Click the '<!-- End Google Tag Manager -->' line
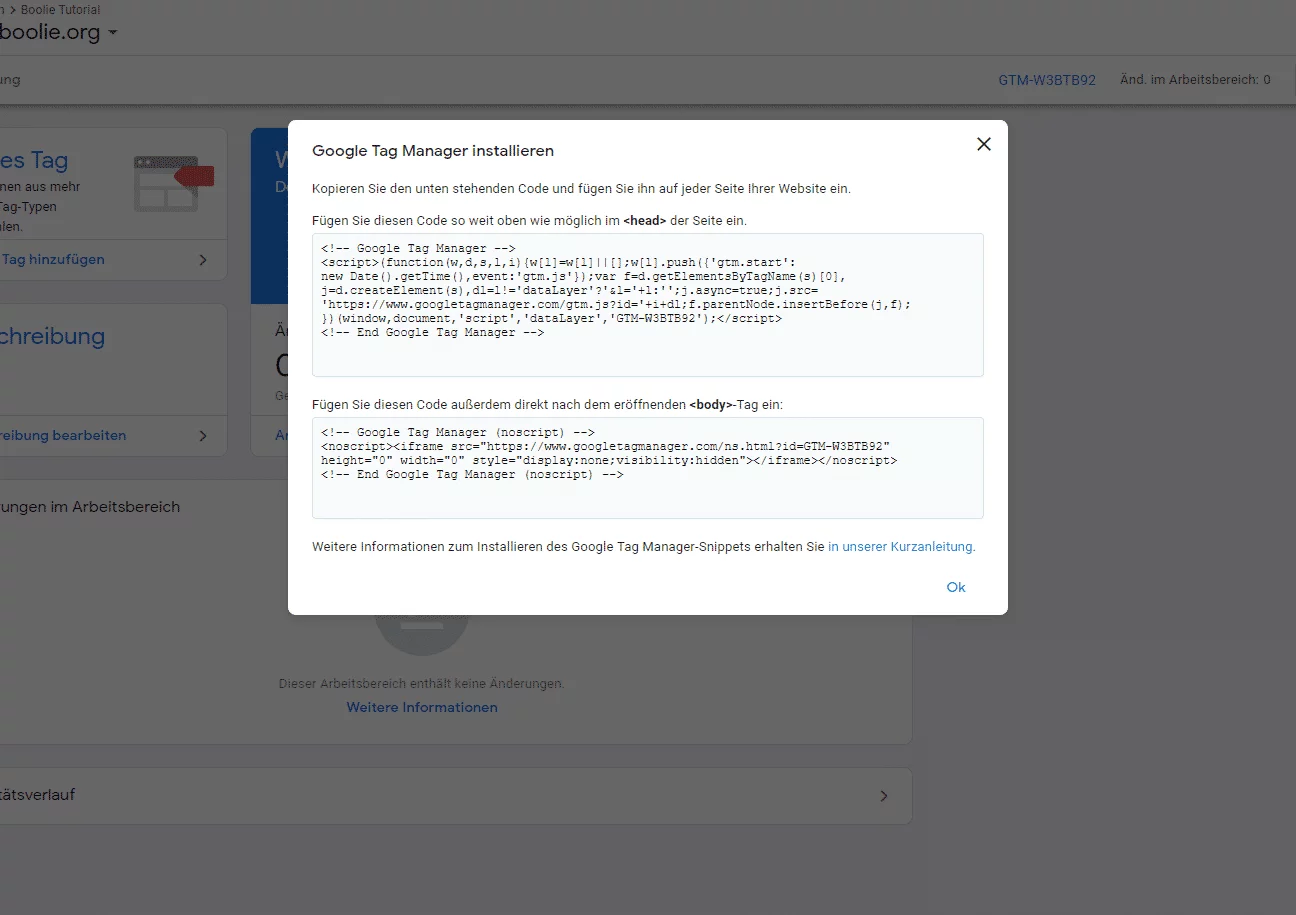1296x915 pixels. [432, 333]
